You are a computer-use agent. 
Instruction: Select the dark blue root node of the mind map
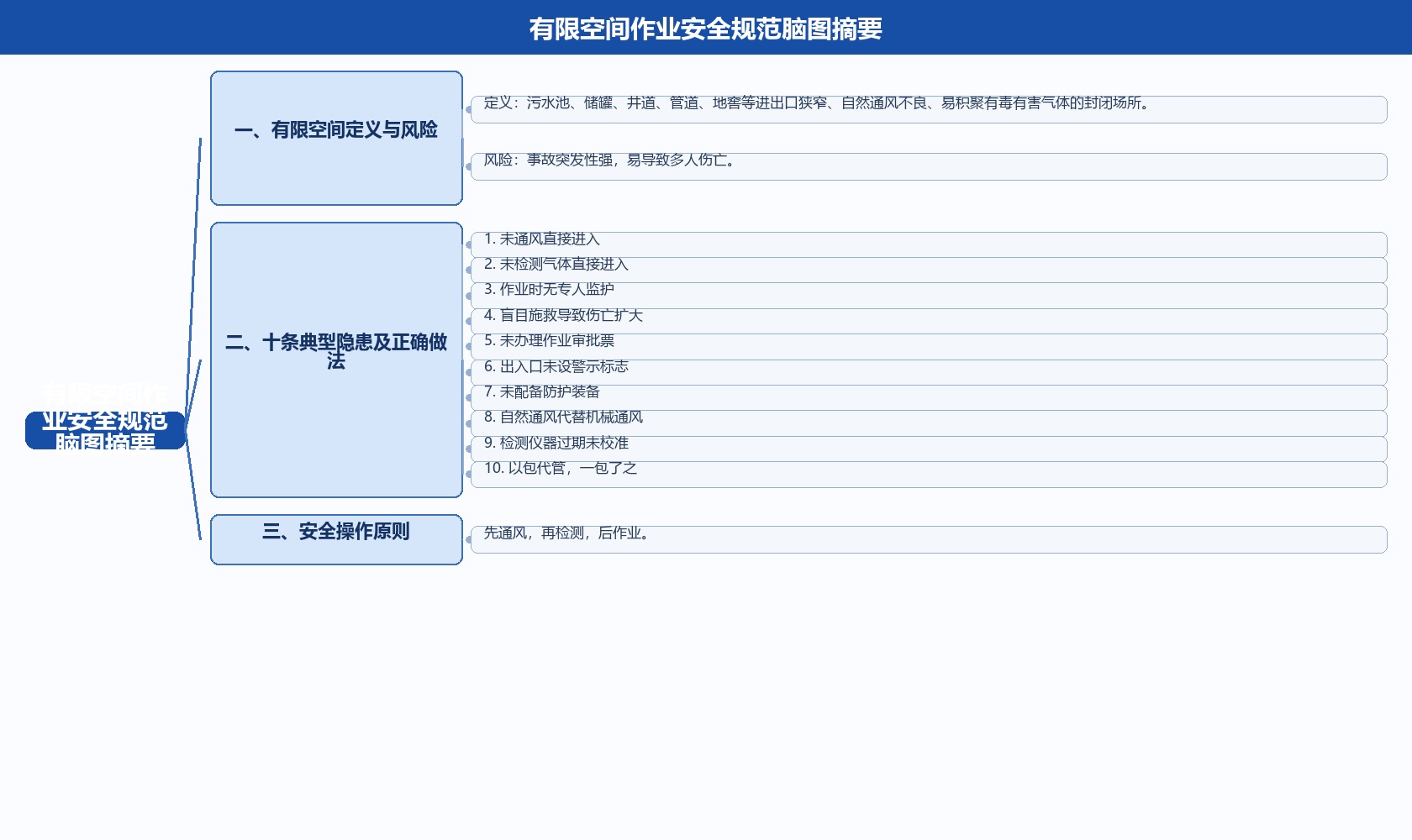105,430
